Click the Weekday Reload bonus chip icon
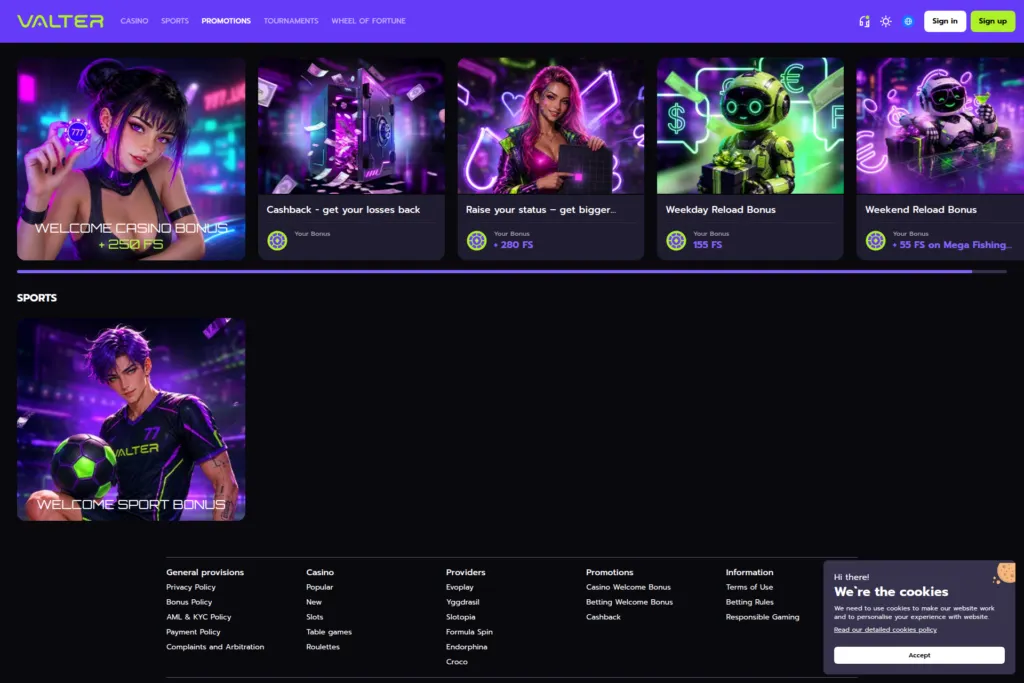1024x683 pixels. point(676,240)
